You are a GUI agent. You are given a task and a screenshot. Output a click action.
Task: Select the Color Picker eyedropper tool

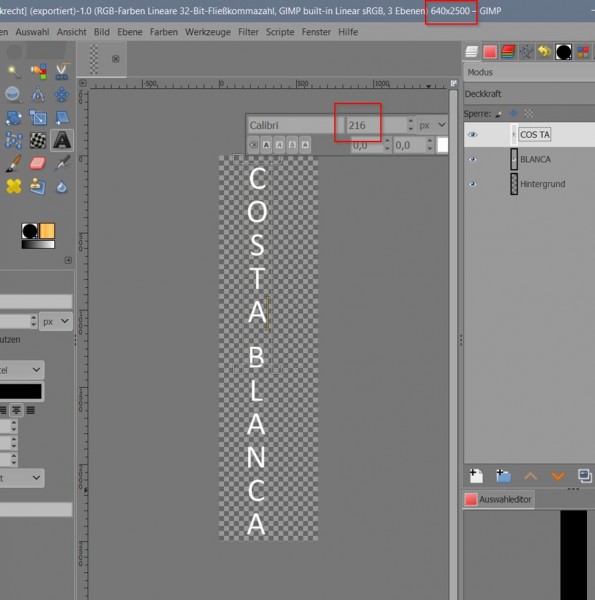point(62,163)
